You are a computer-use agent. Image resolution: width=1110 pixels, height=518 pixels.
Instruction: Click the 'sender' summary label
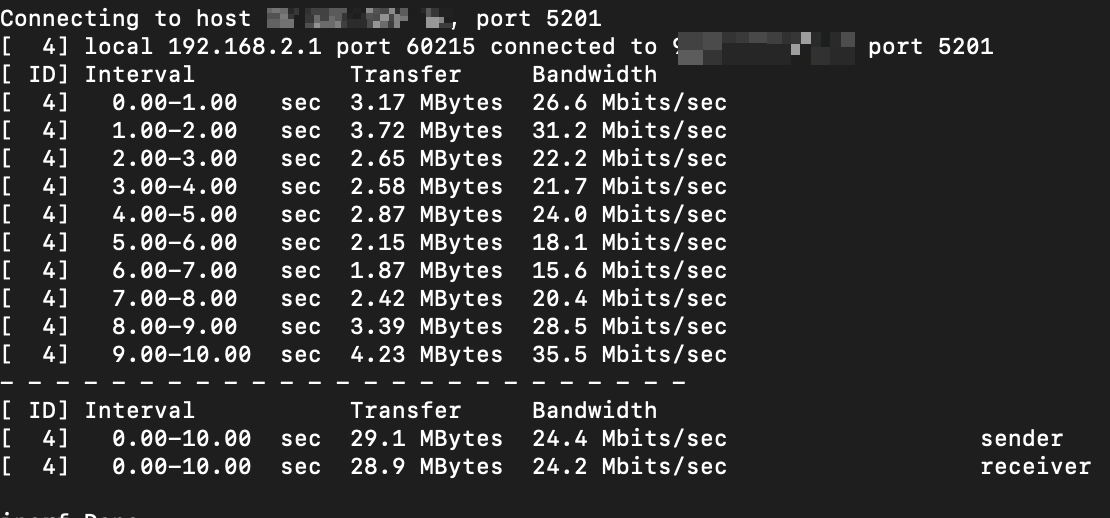[x=1022, y=439]
